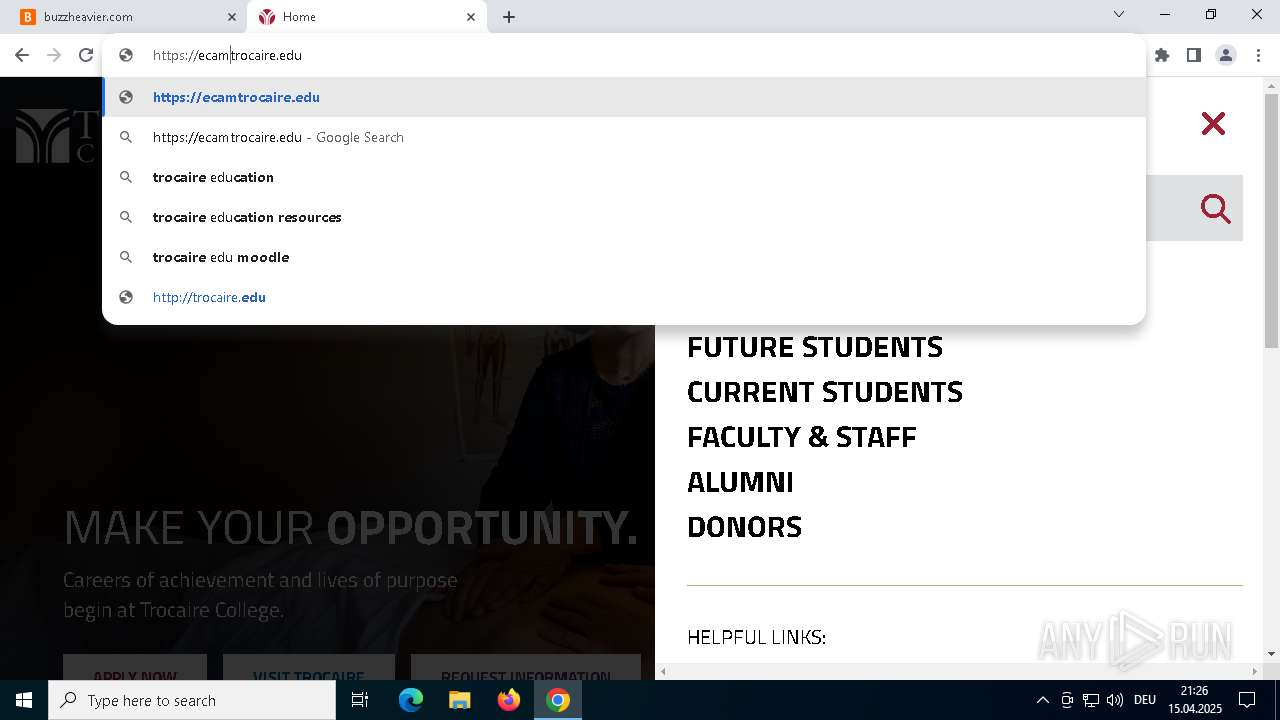Open the volume speaker tray icon
1280x720 pixels.
point(1115,700)
